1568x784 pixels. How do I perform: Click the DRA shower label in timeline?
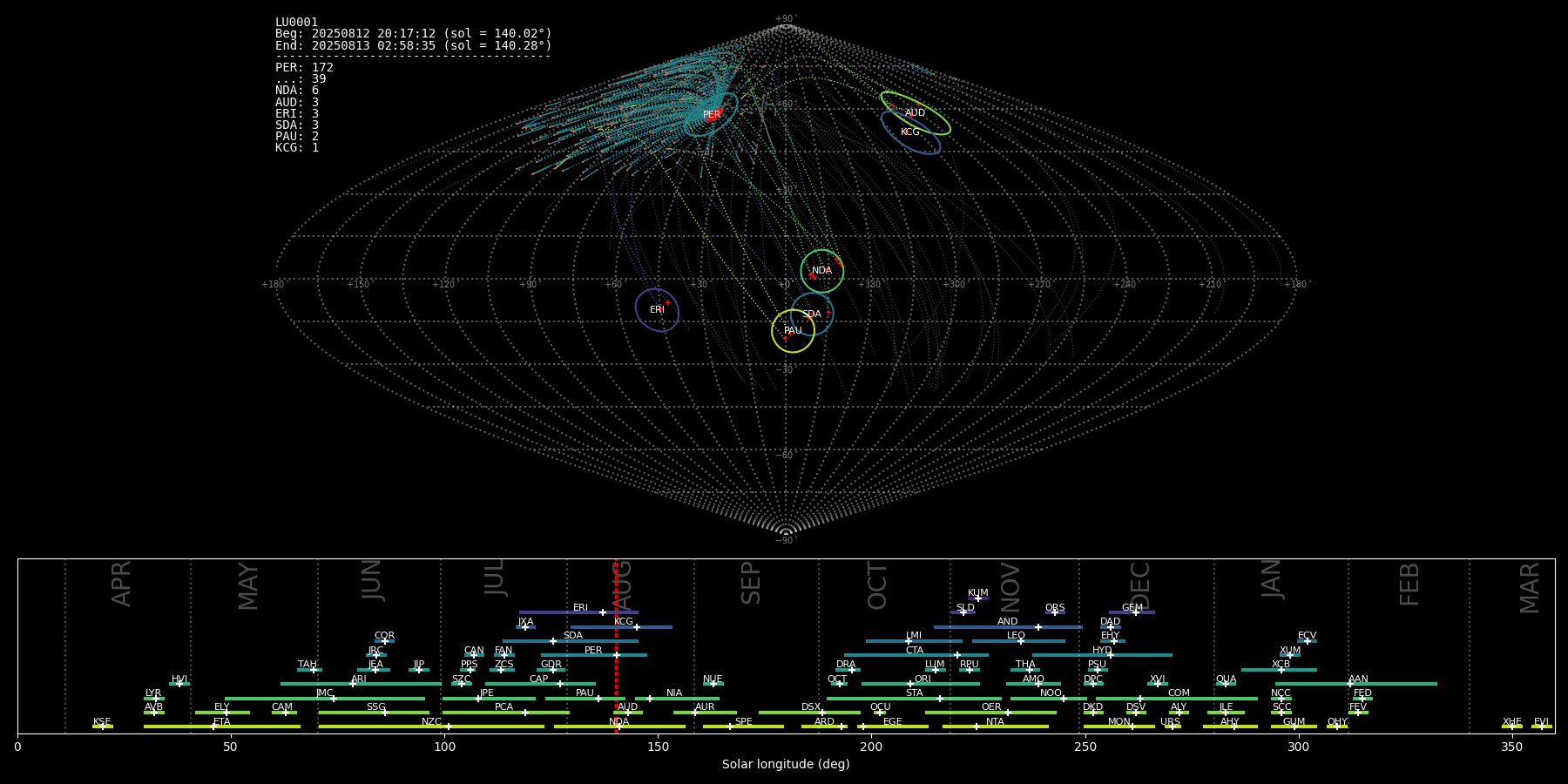[x=847, y=665]
